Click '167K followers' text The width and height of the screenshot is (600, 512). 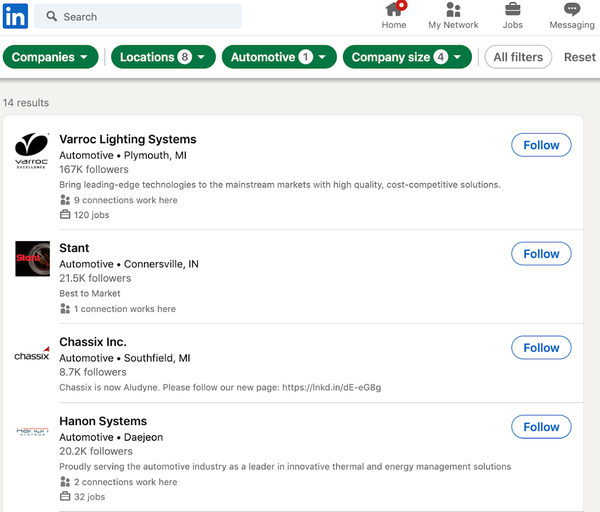point(94,169)
